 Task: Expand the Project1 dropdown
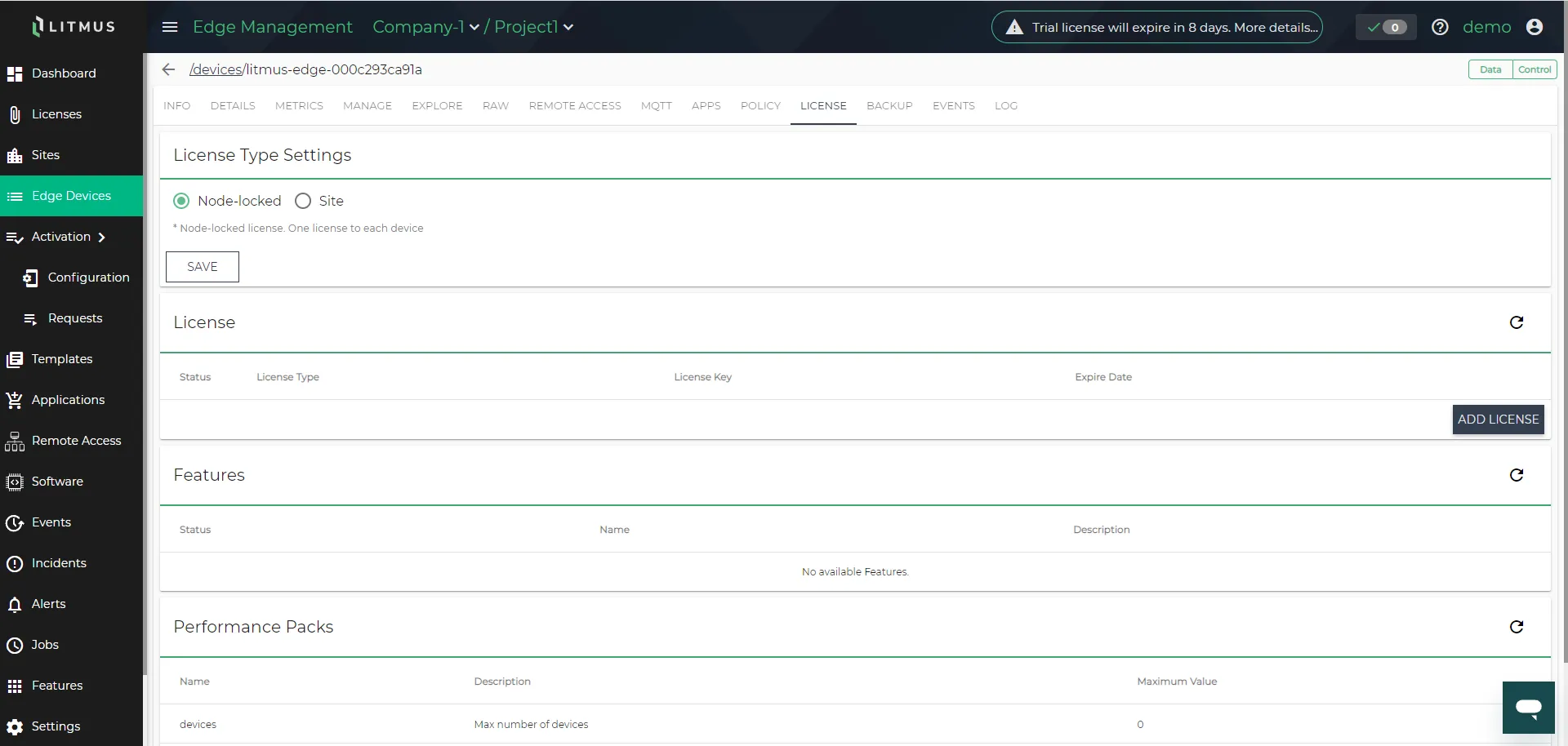(x=533, y=27)
